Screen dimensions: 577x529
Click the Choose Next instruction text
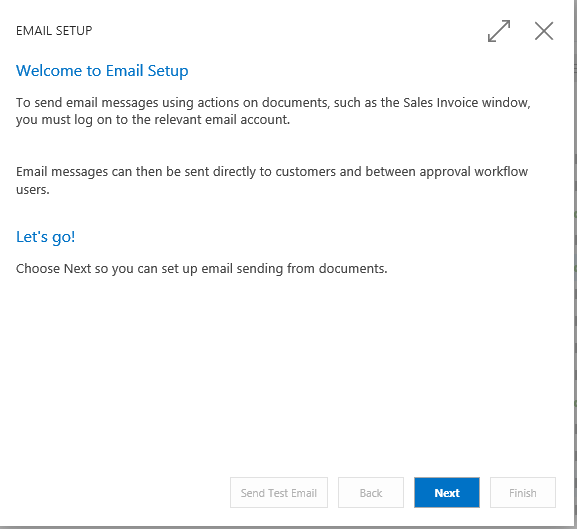tap(202, 269)
